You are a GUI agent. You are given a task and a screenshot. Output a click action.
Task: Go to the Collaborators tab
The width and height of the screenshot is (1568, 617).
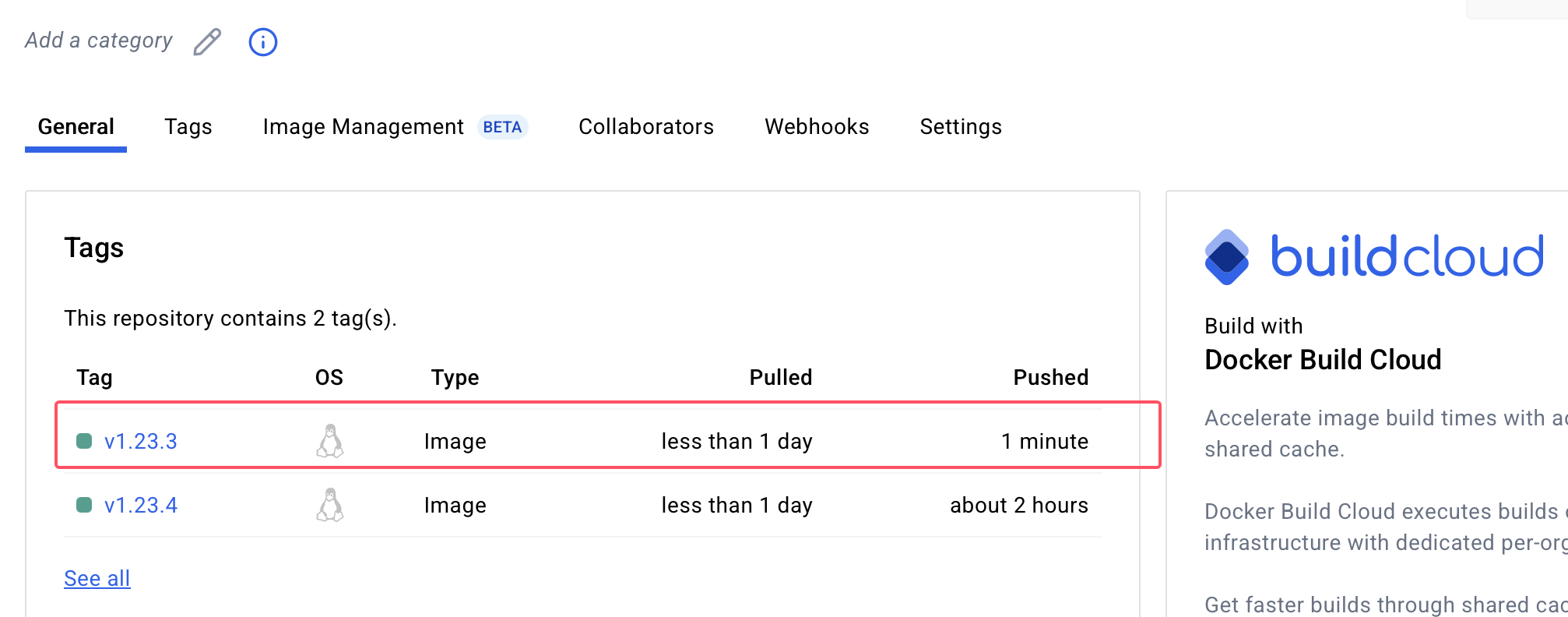[646, 127]
